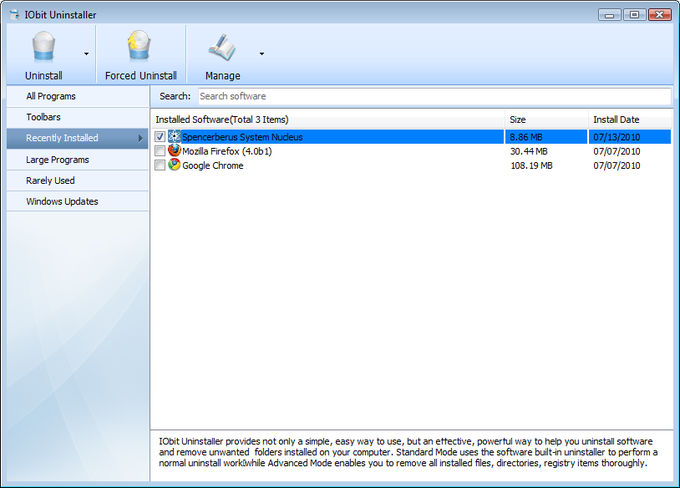Click the Search software input field
The width and height of the screenshot is (680, 488).
pos(435,96)
